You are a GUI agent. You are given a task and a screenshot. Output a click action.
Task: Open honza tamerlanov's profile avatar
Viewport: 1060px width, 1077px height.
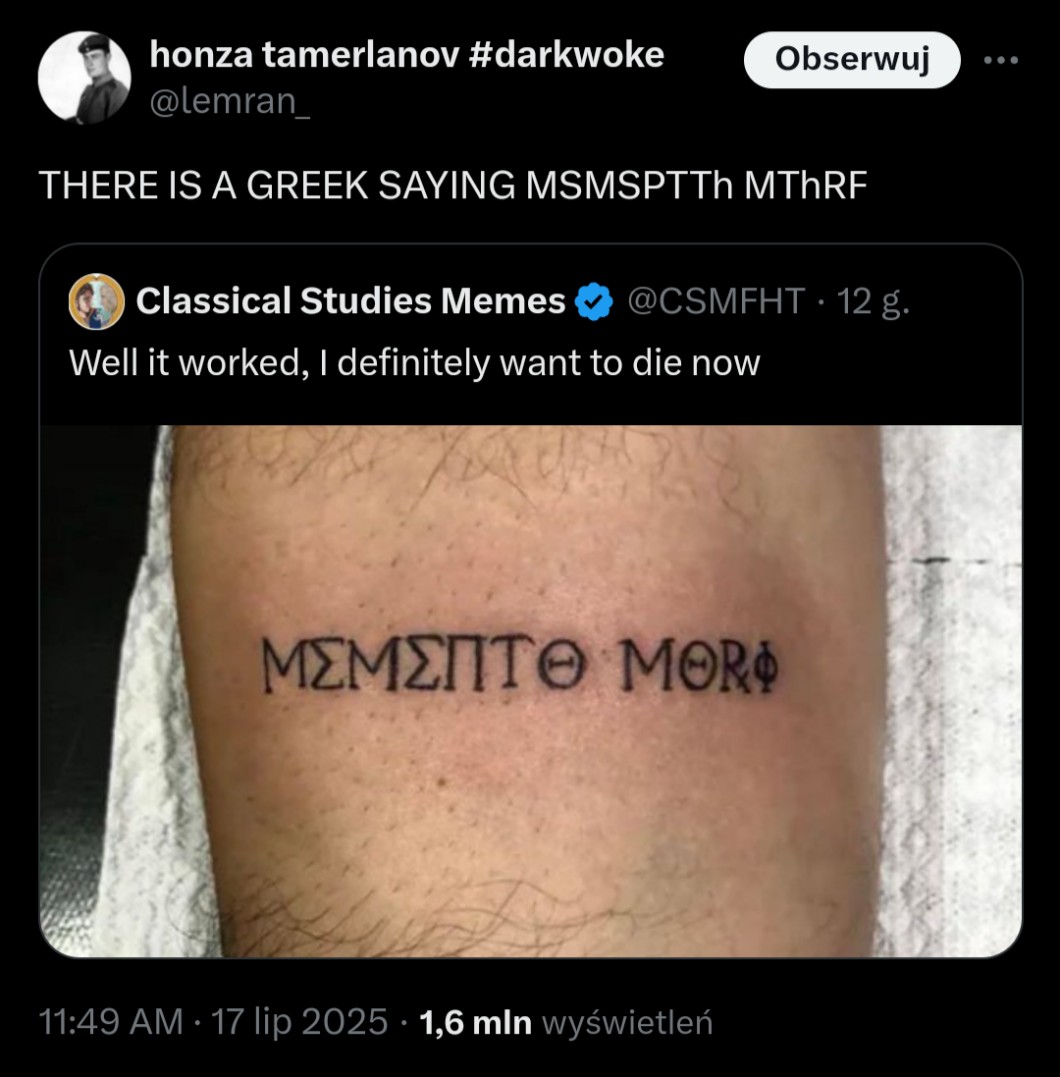84,78
